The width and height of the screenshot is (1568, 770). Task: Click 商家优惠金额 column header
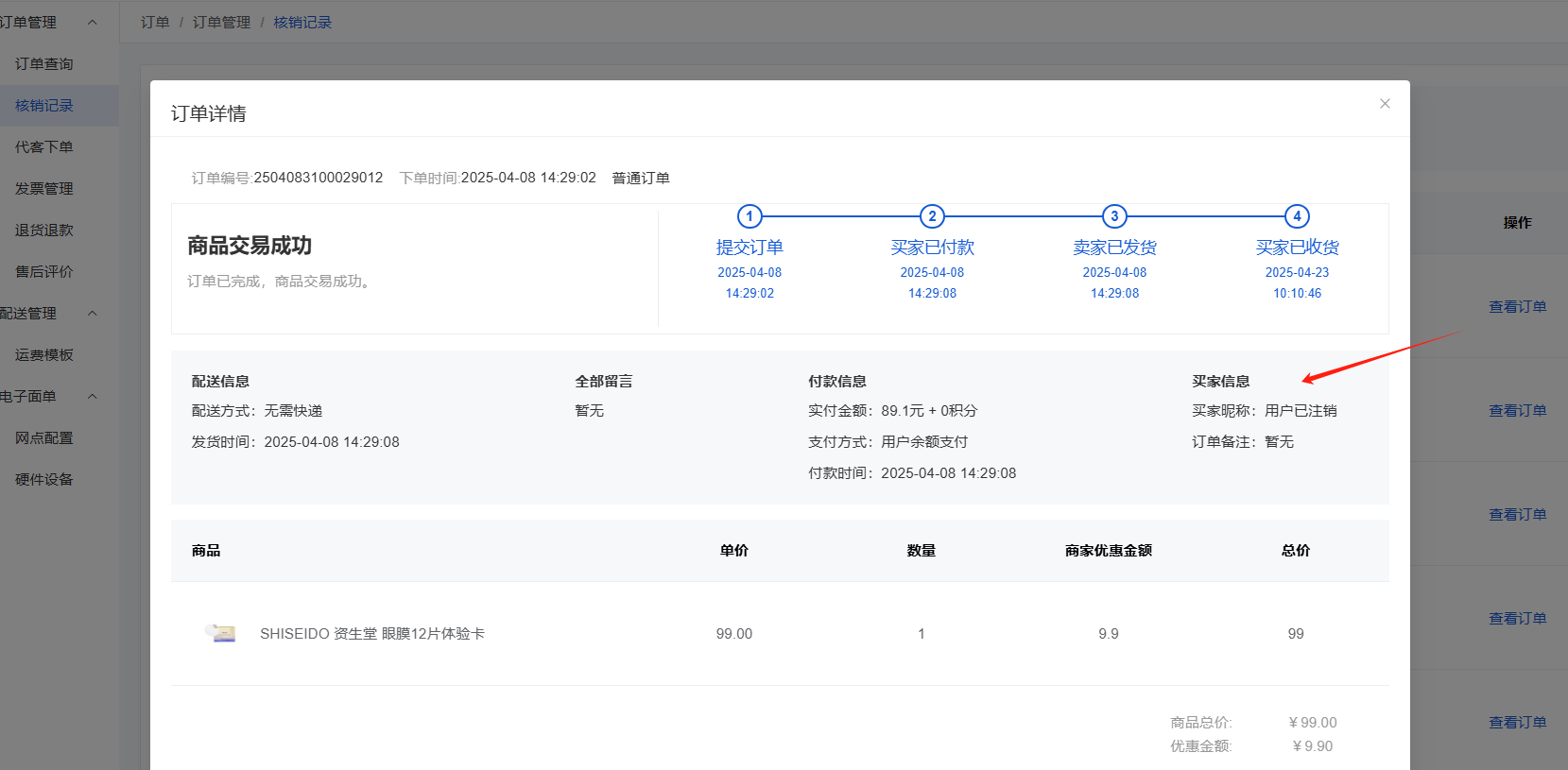tap(1109, 551)
